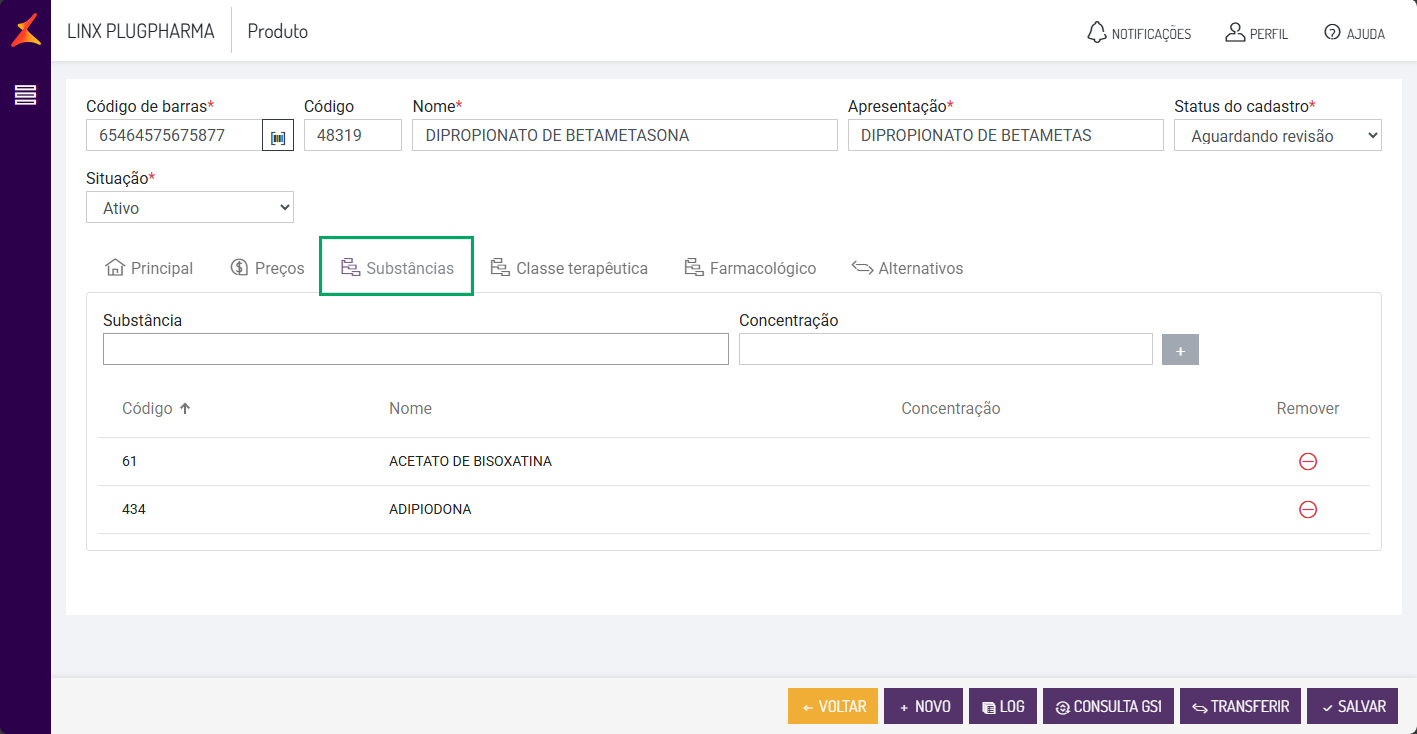Focus the Substância input field
This screenshot has height=734, width=1417.
(415, 349)
